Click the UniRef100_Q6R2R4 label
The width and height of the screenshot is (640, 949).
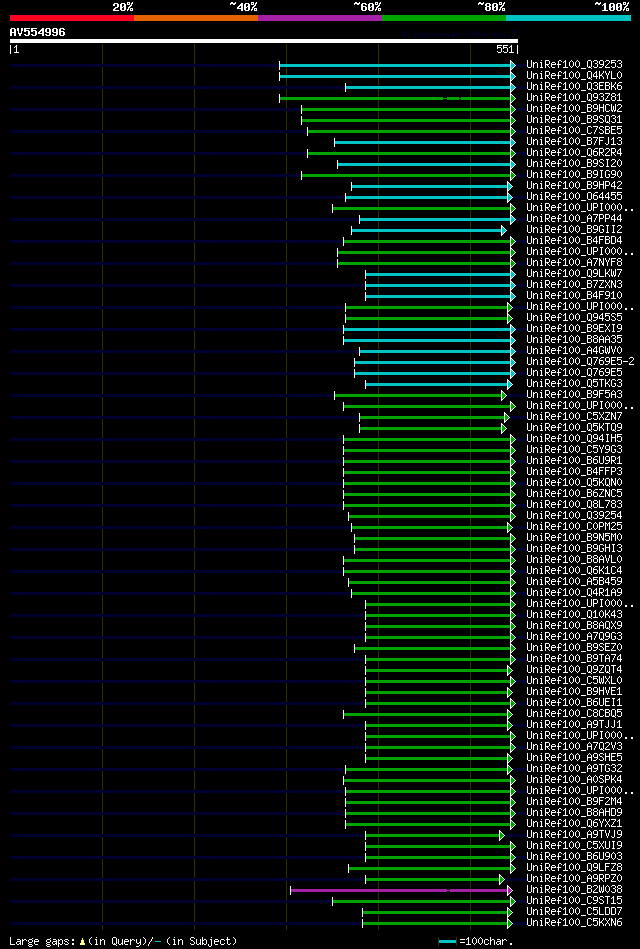(575, 153)
